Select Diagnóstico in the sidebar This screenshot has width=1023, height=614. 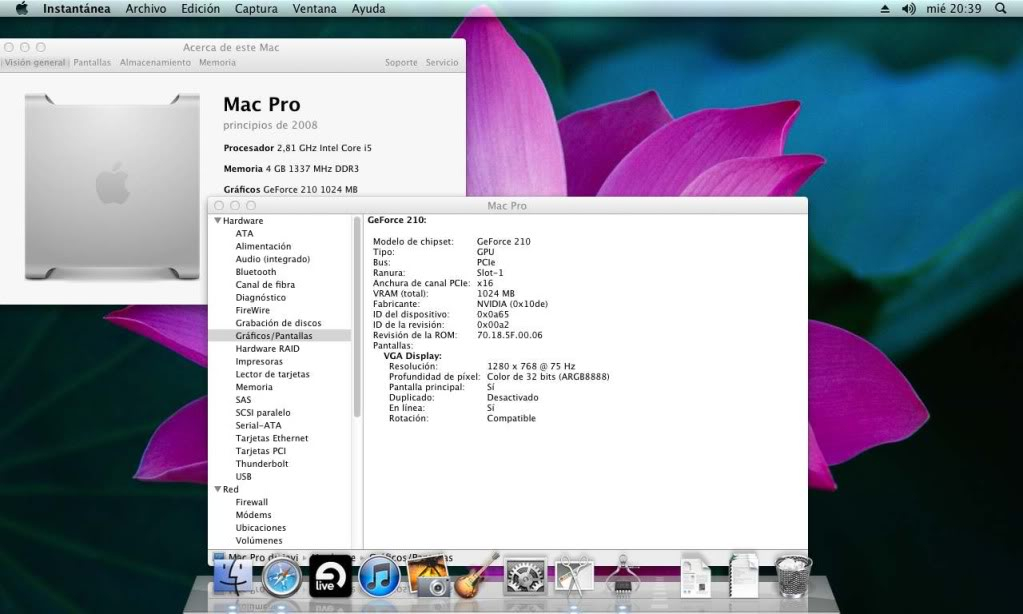tap(260, 298)
